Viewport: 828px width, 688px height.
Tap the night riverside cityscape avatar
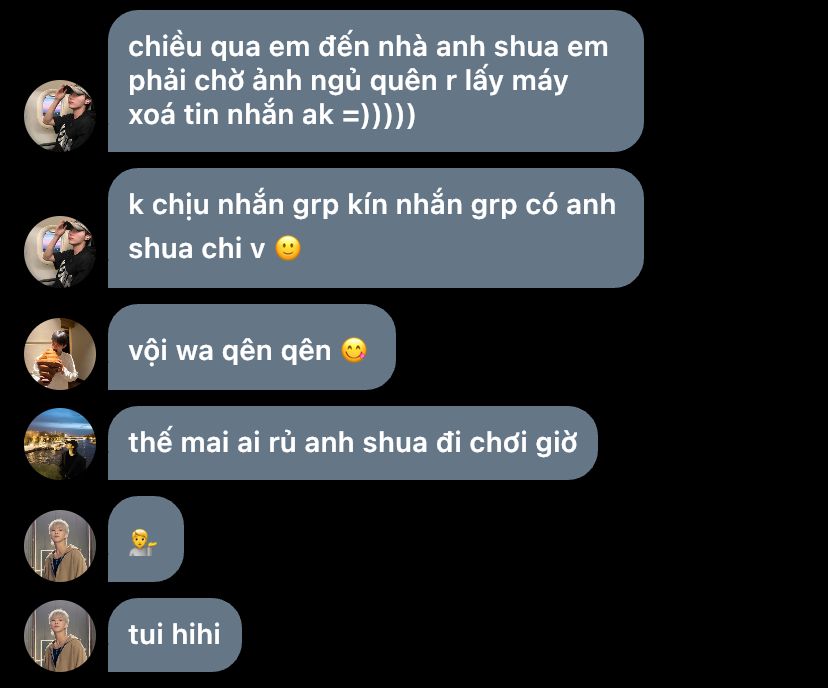60,444
